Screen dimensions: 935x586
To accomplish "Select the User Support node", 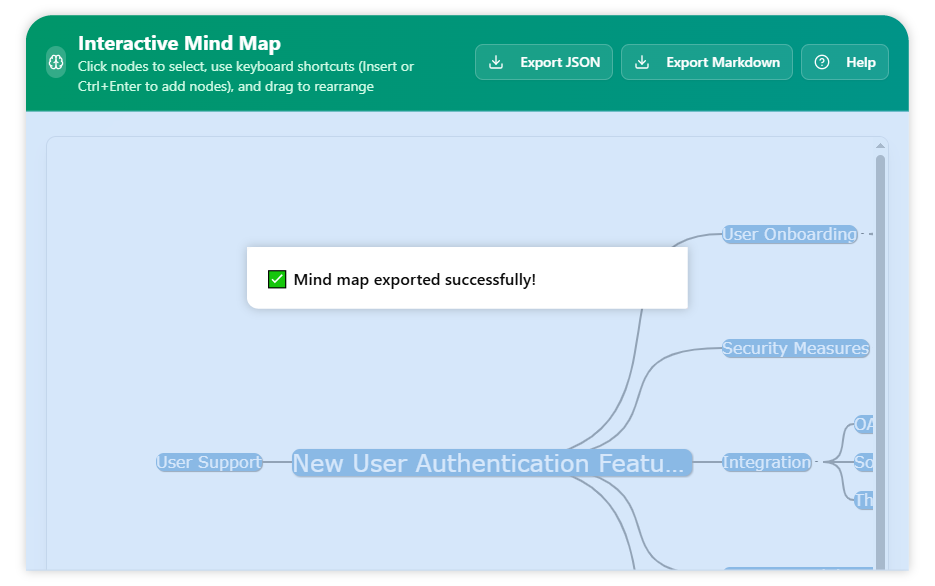I will (209, 462).
